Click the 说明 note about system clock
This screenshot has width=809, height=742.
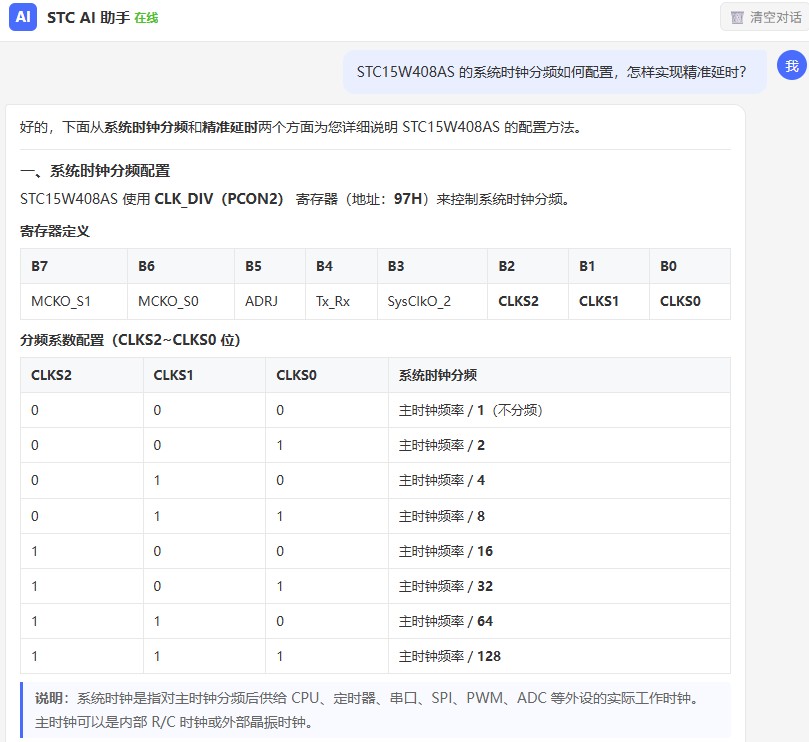point(376,710)
